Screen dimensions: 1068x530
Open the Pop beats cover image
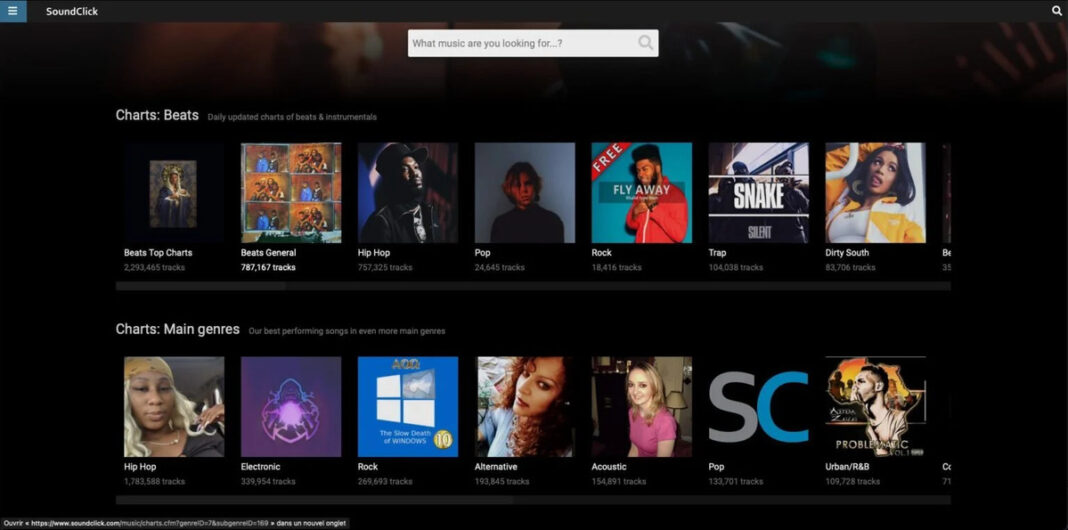[x=524, y=193]
